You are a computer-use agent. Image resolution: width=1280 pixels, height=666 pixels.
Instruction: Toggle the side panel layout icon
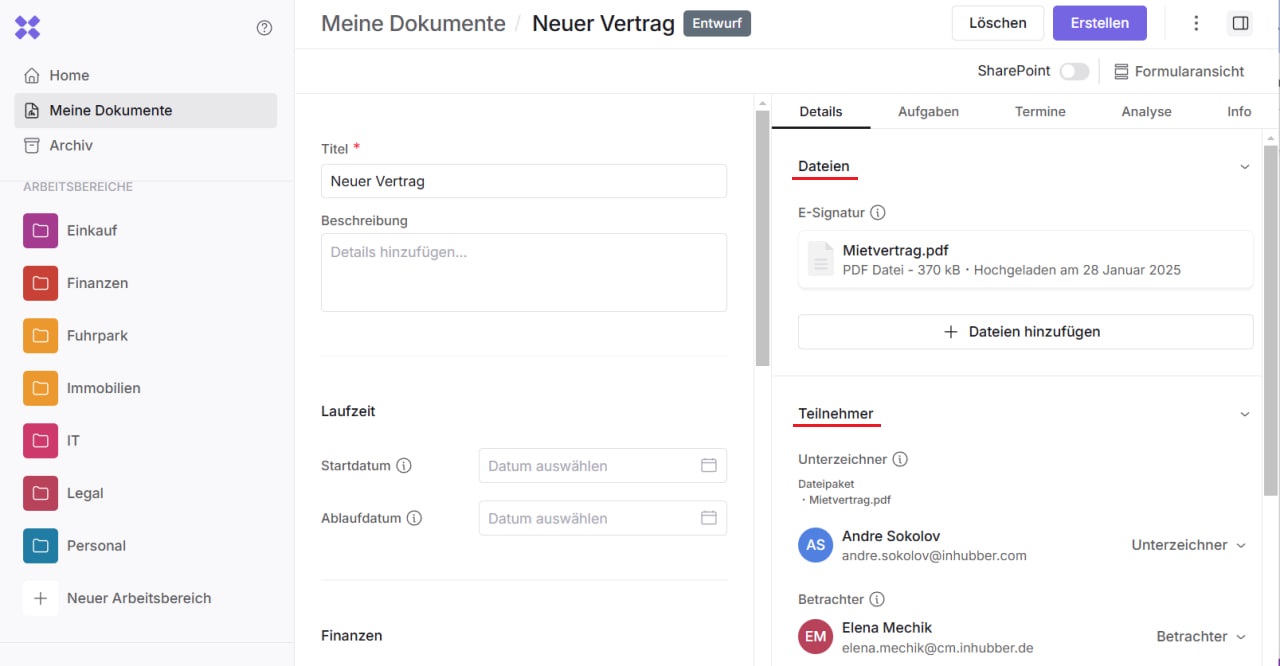point(1240,23)
